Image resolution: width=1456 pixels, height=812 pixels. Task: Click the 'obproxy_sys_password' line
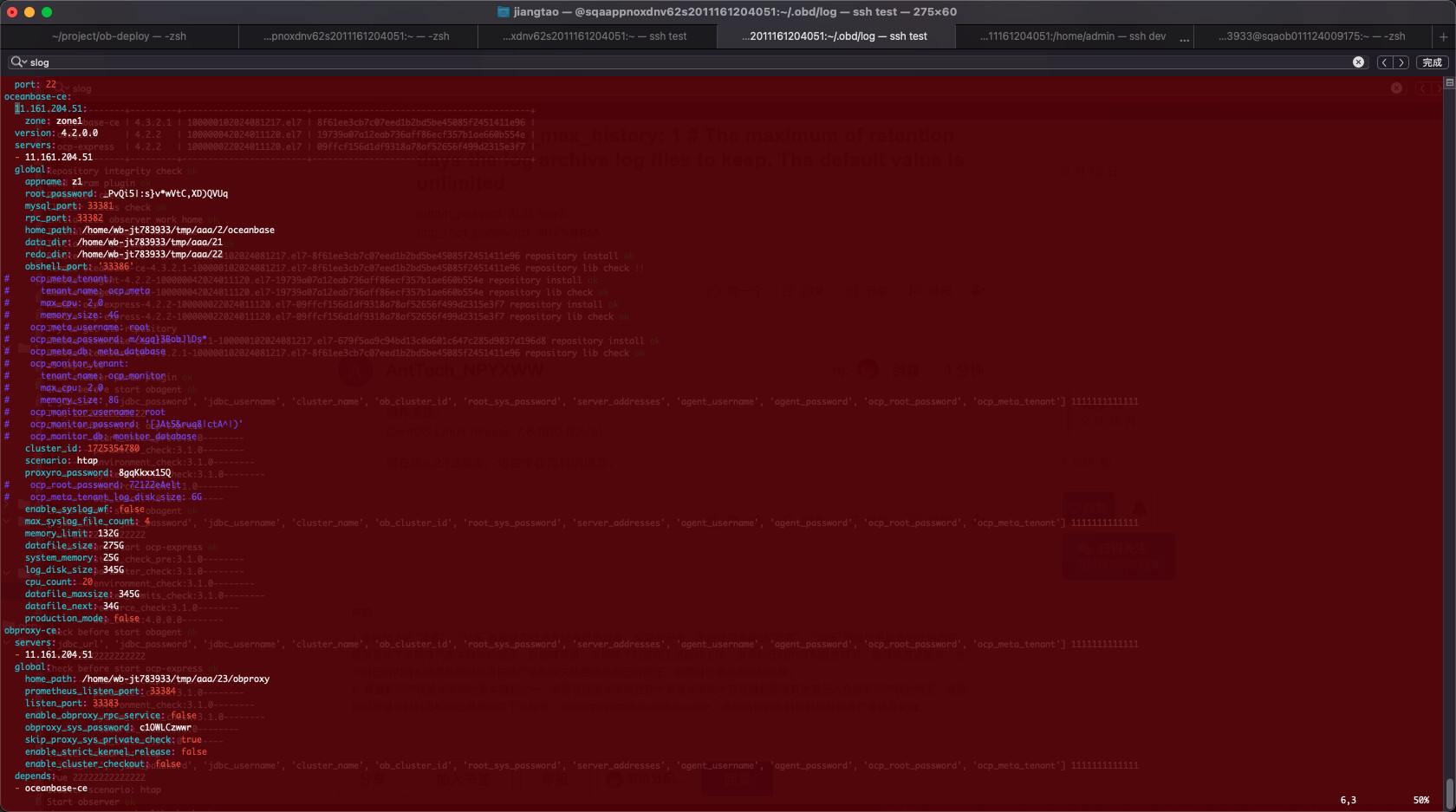(x=108, y=728)
